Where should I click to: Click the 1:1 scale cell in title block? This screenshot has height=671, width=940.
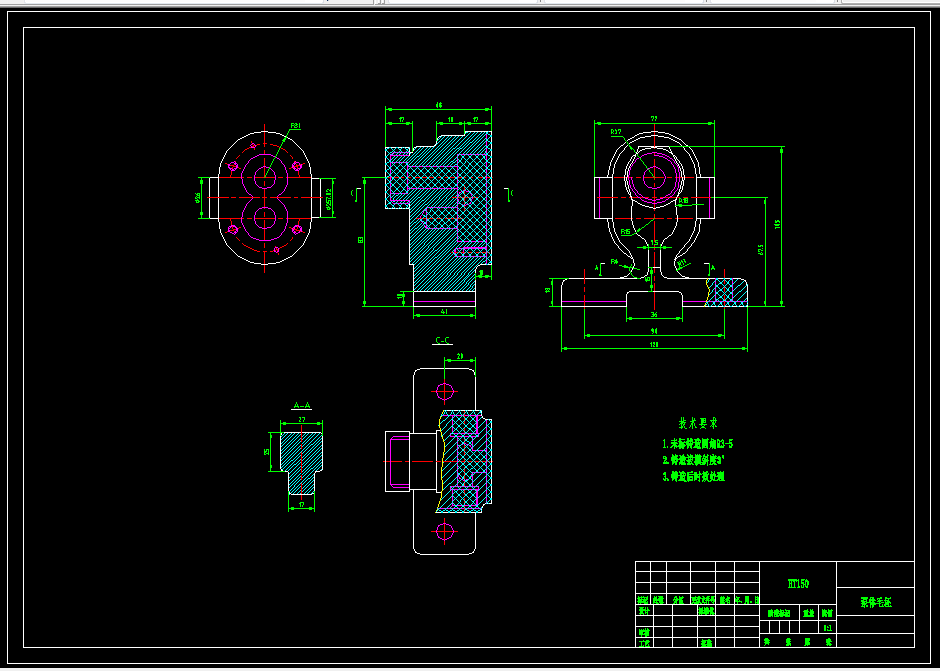(x=827, y=628)
